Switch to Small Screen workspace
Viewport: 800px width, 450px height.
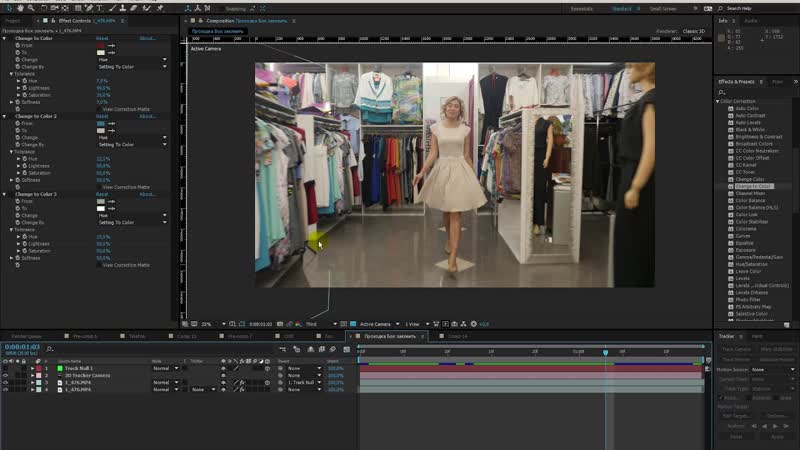point(663,9)
